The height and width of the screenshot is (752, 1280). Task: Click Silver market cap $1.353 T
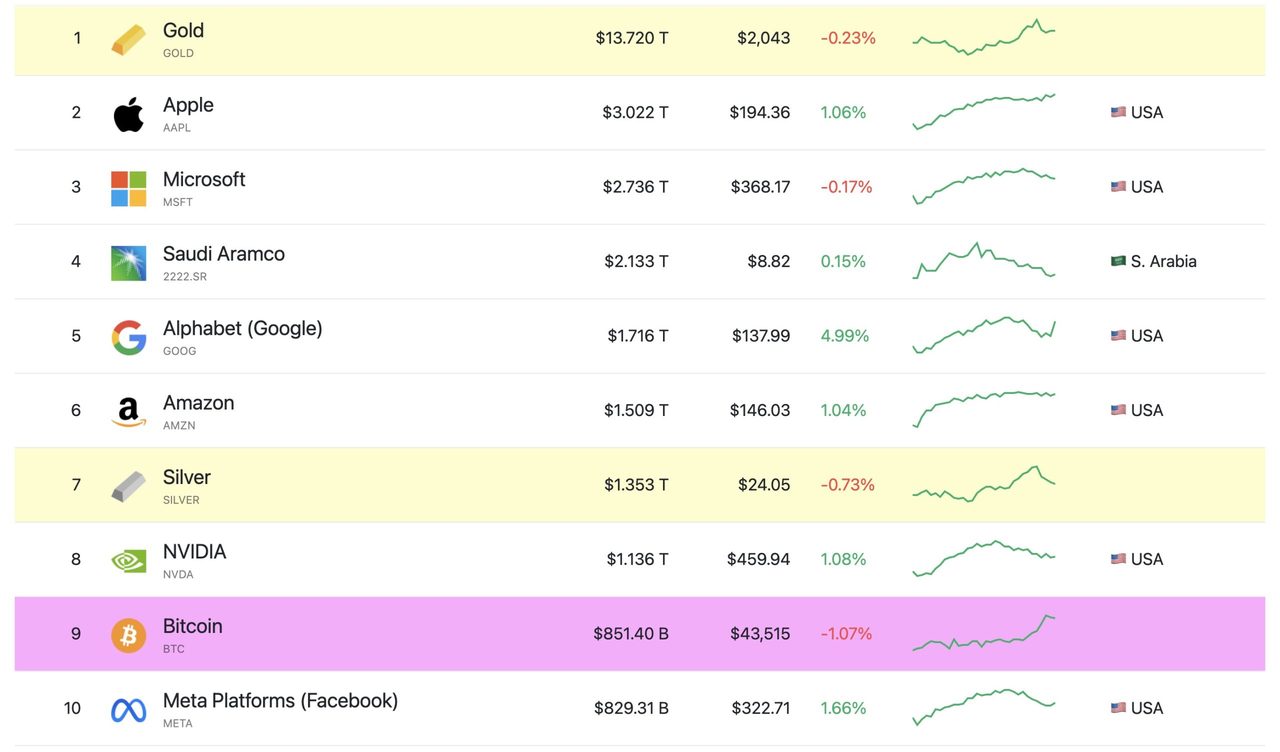[636, 485]
